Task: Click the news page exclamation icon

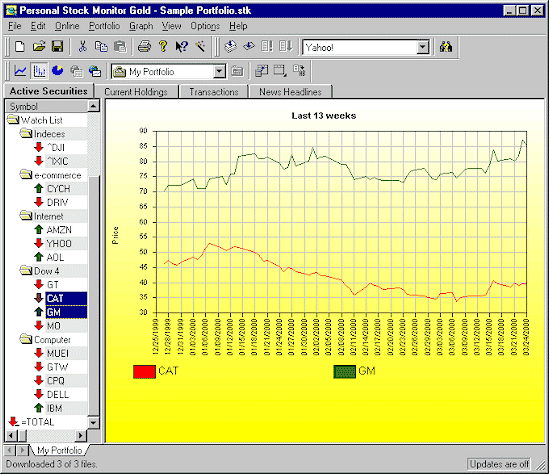Action: [x=267, y=47]
